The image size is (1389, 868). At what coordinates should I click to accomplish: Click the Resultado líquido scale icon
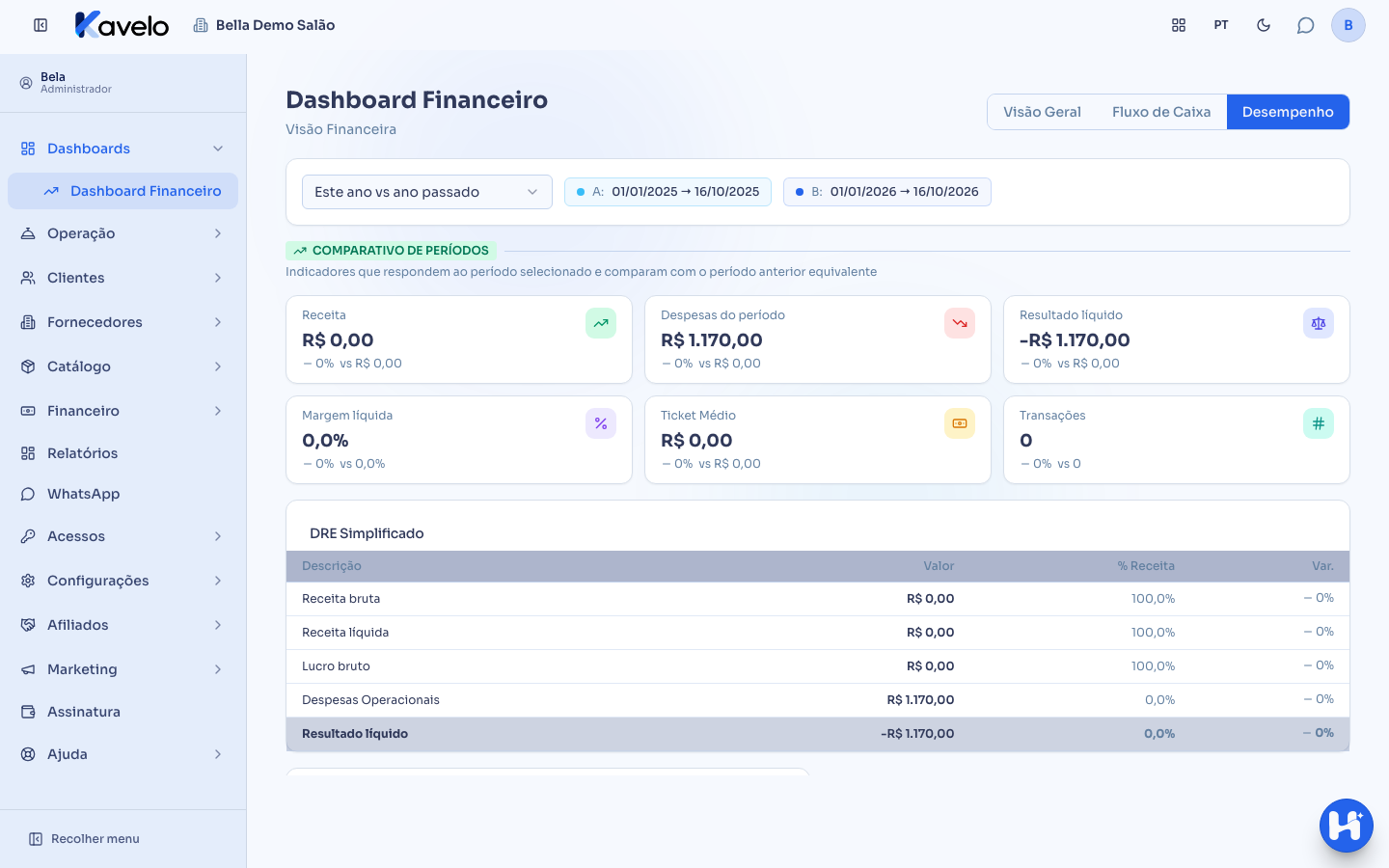1319,323
